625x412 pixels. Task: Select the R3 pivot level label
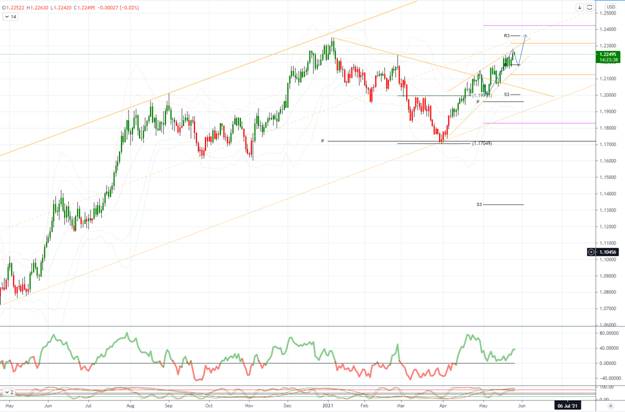tap(507, 35)
